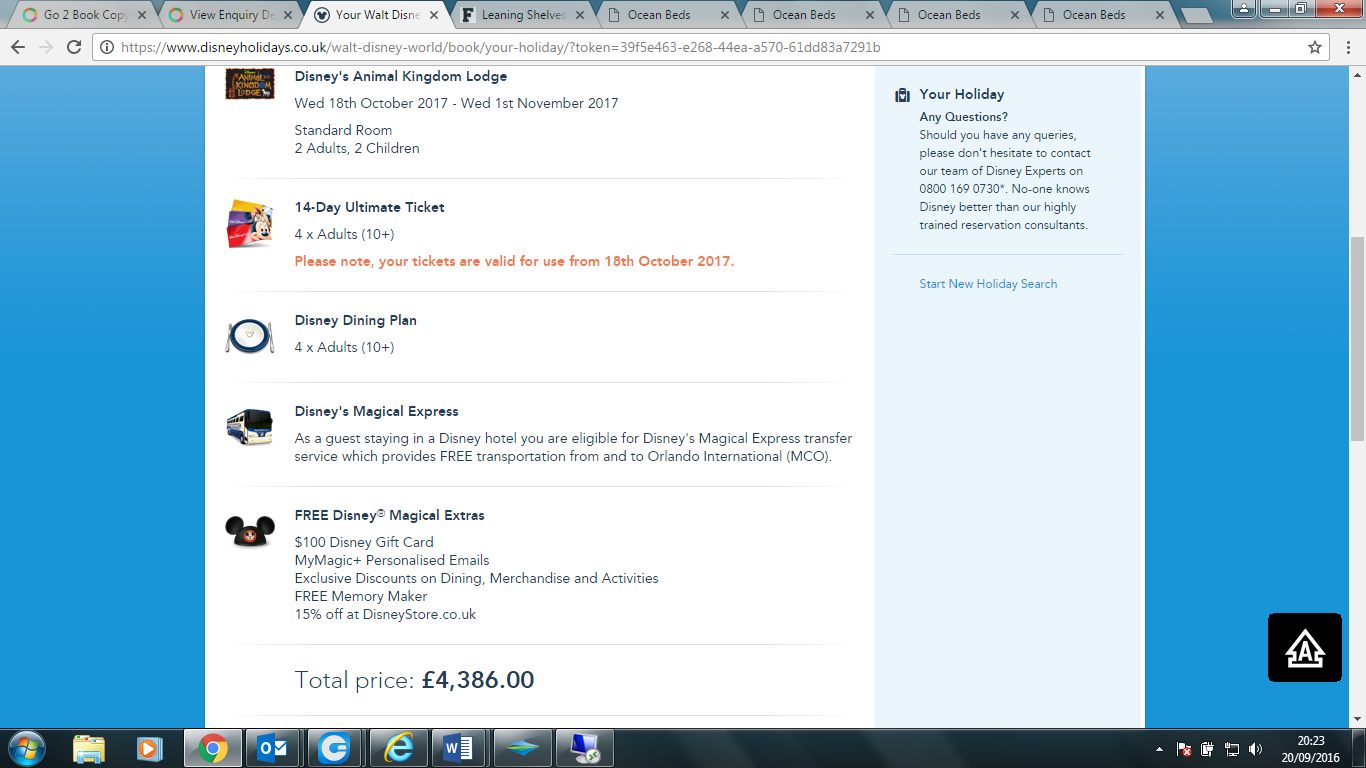Image resolution: width=1366 pixels, height=768 pixels.
Task: Click the Standard Room text
Action: click(343, 130)
